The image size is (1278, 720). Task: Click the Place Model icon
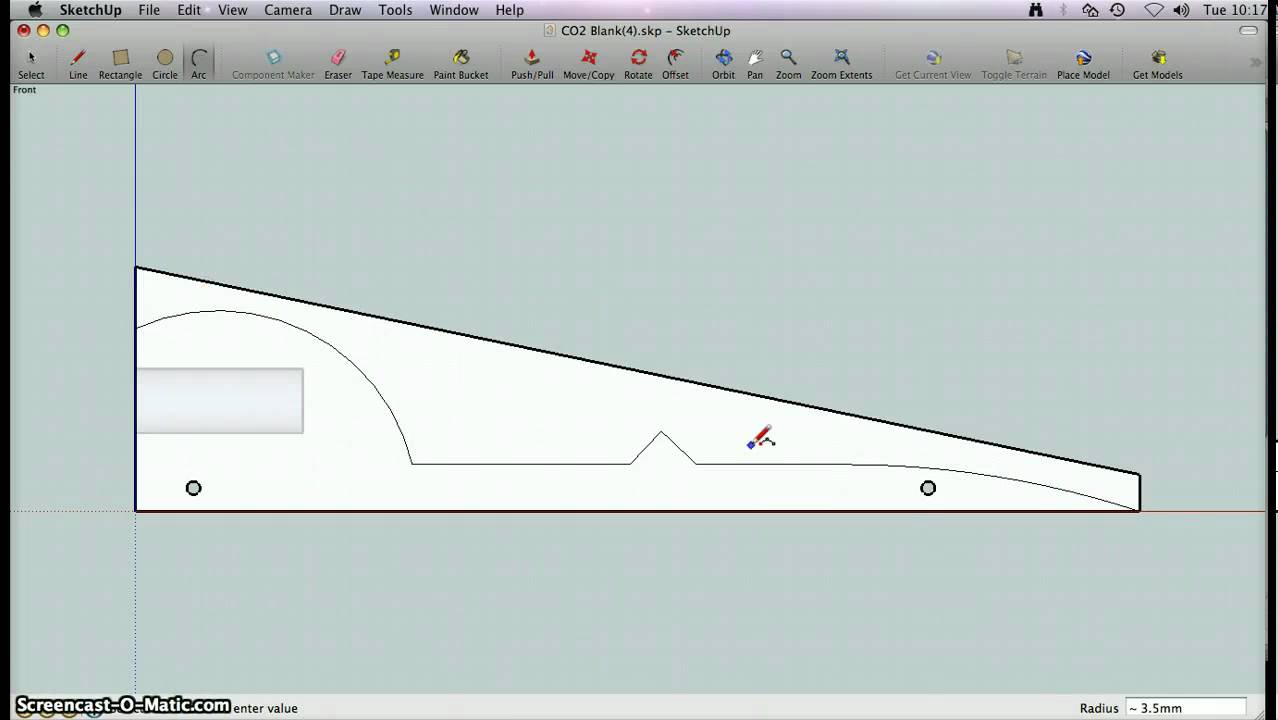click(x=1082, y=58)
